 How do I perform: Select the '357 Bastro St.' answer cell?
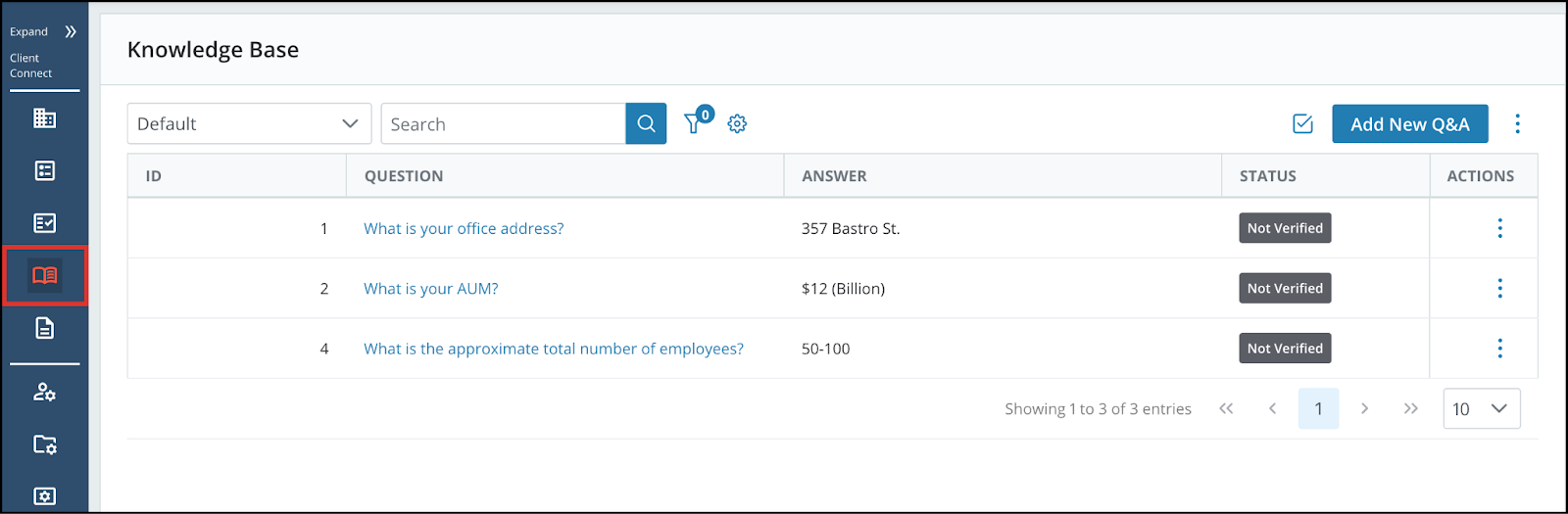(x=1003, y=228)
